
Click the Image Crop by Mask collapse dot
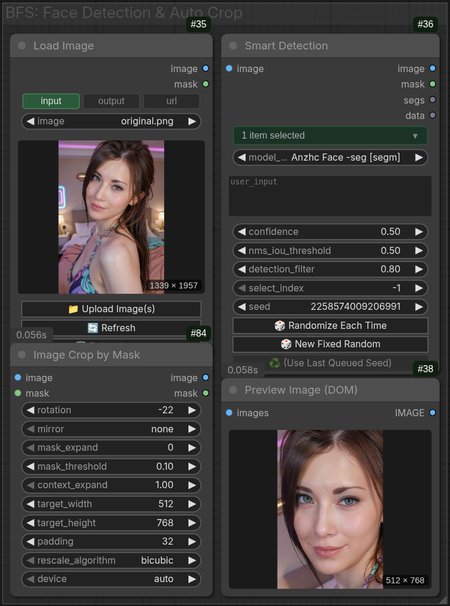tap(22, 354)
